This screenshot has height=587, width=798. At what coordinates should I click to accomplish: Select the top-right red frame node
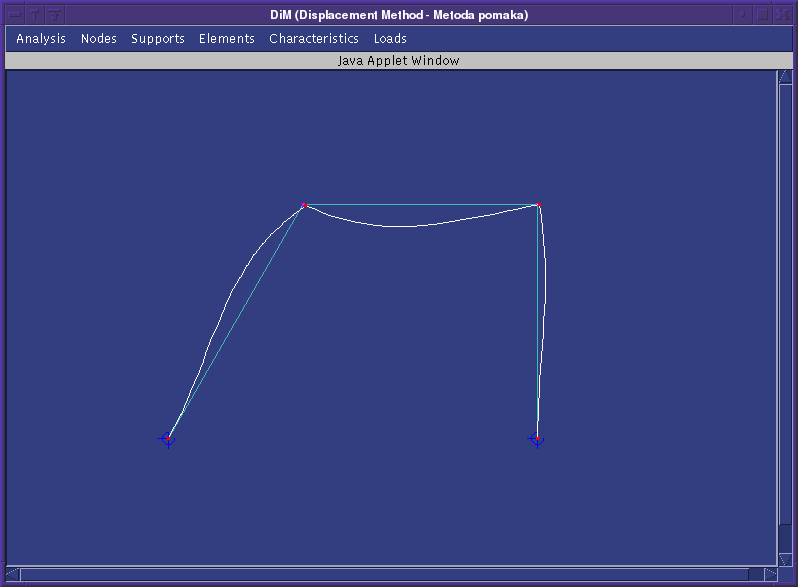[539, 206]
